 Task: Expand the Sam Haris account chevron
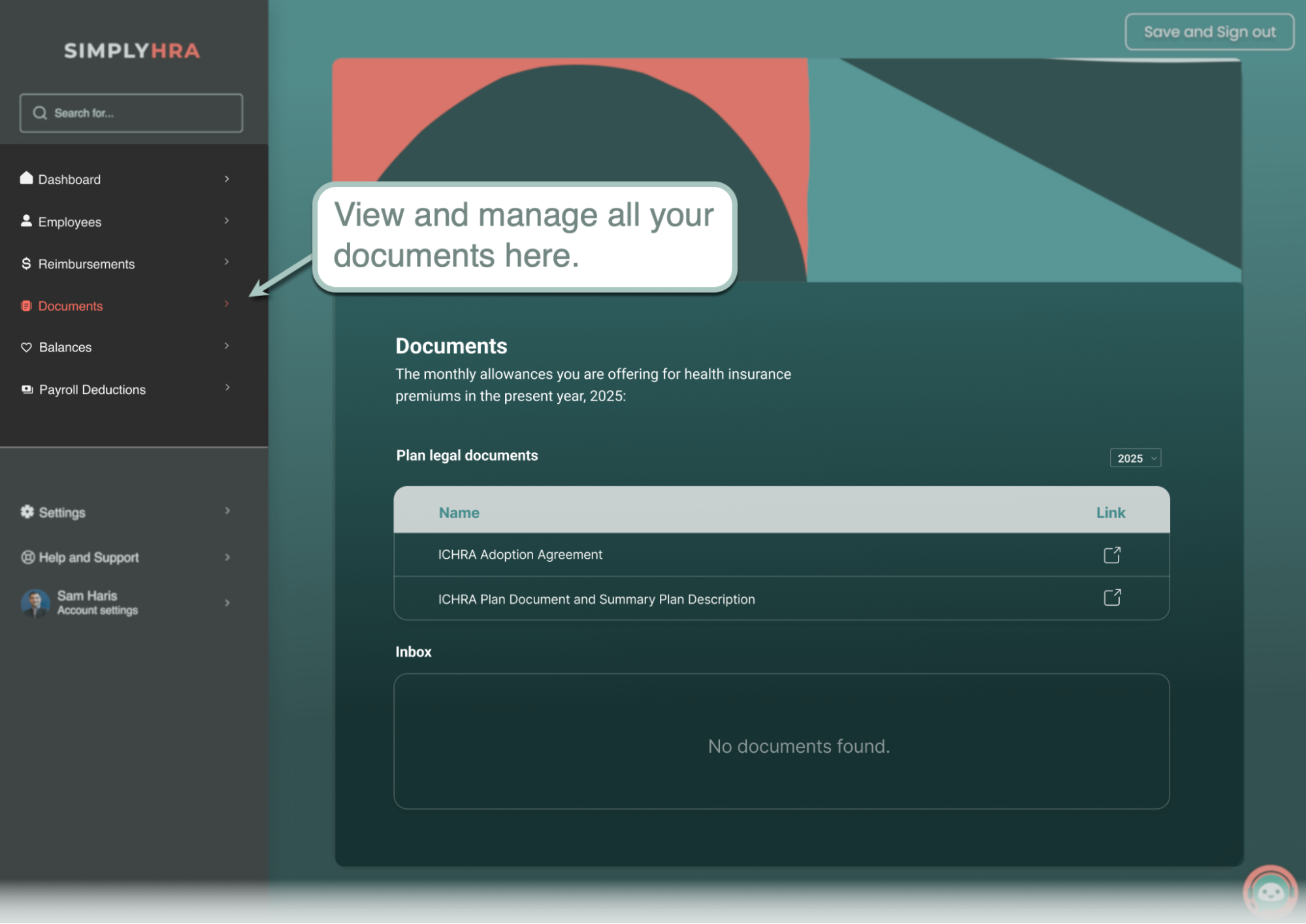[x=227, y=602]
